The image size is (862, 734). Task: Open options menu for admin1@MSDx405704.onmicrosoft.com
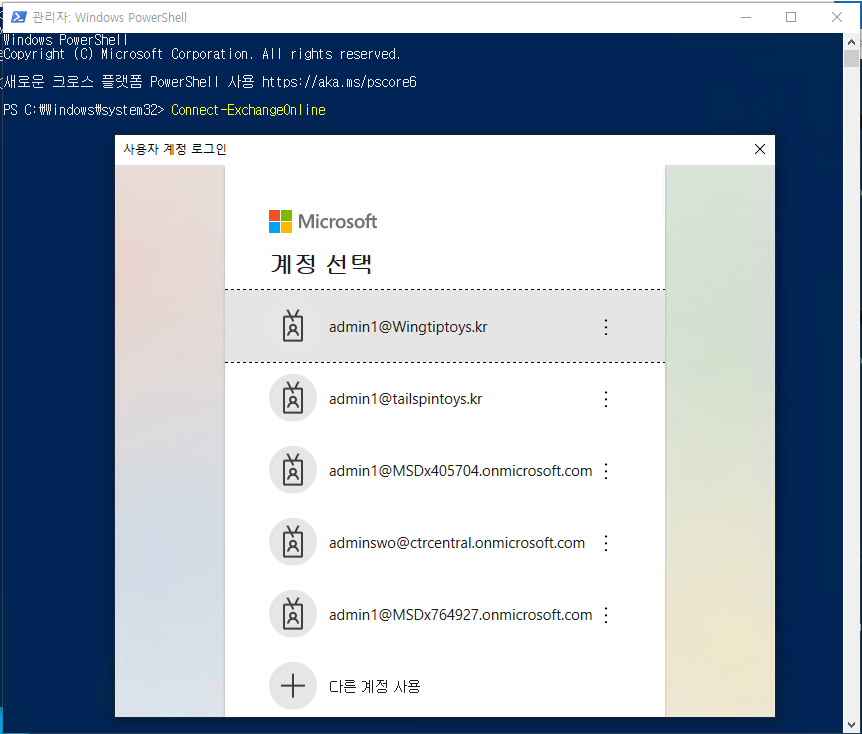click(x=606, y=471)
